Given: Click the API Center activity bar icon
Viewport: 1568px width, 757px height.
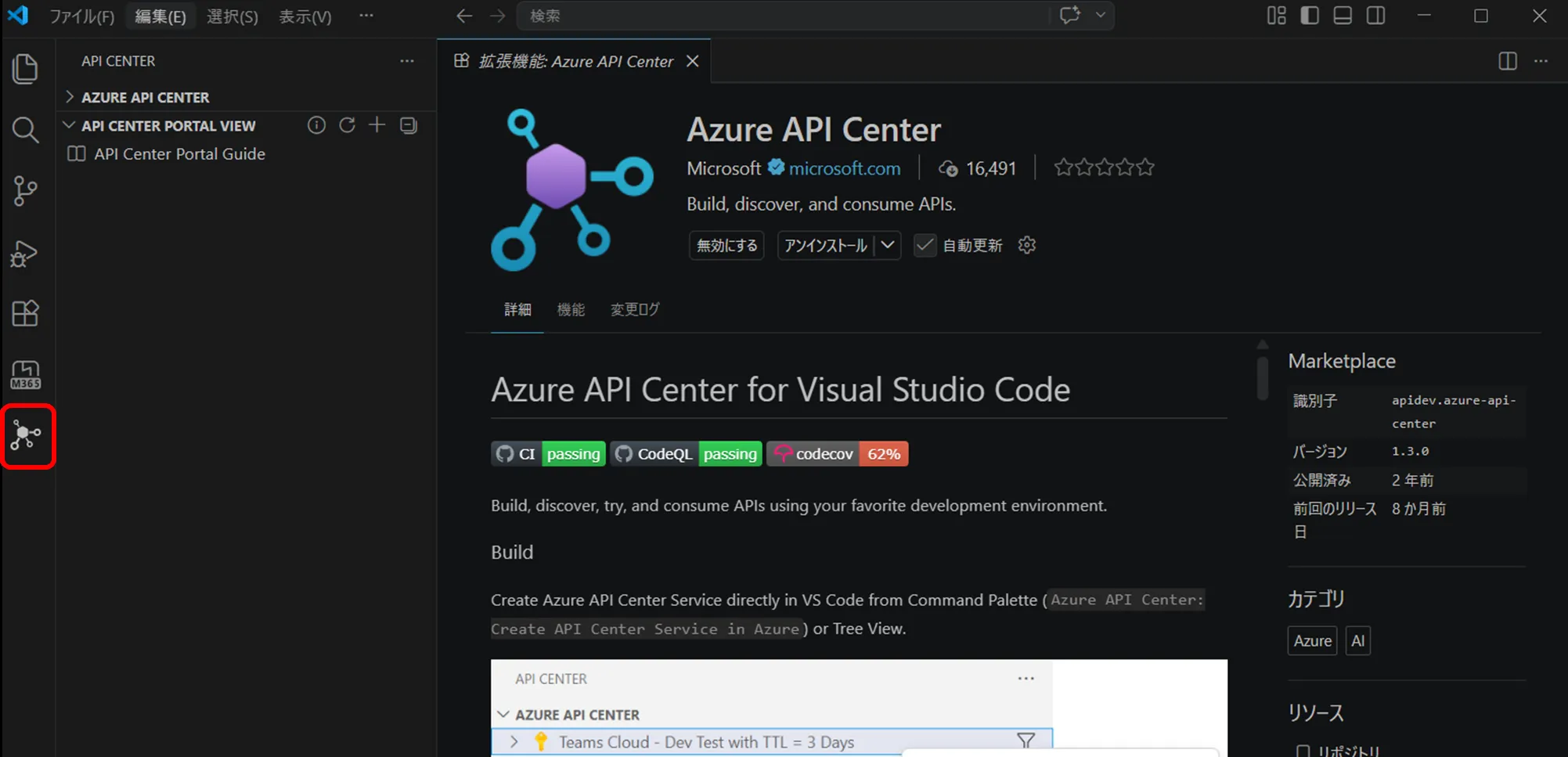Looking at the screenshot, I should (x=27, y=435).
